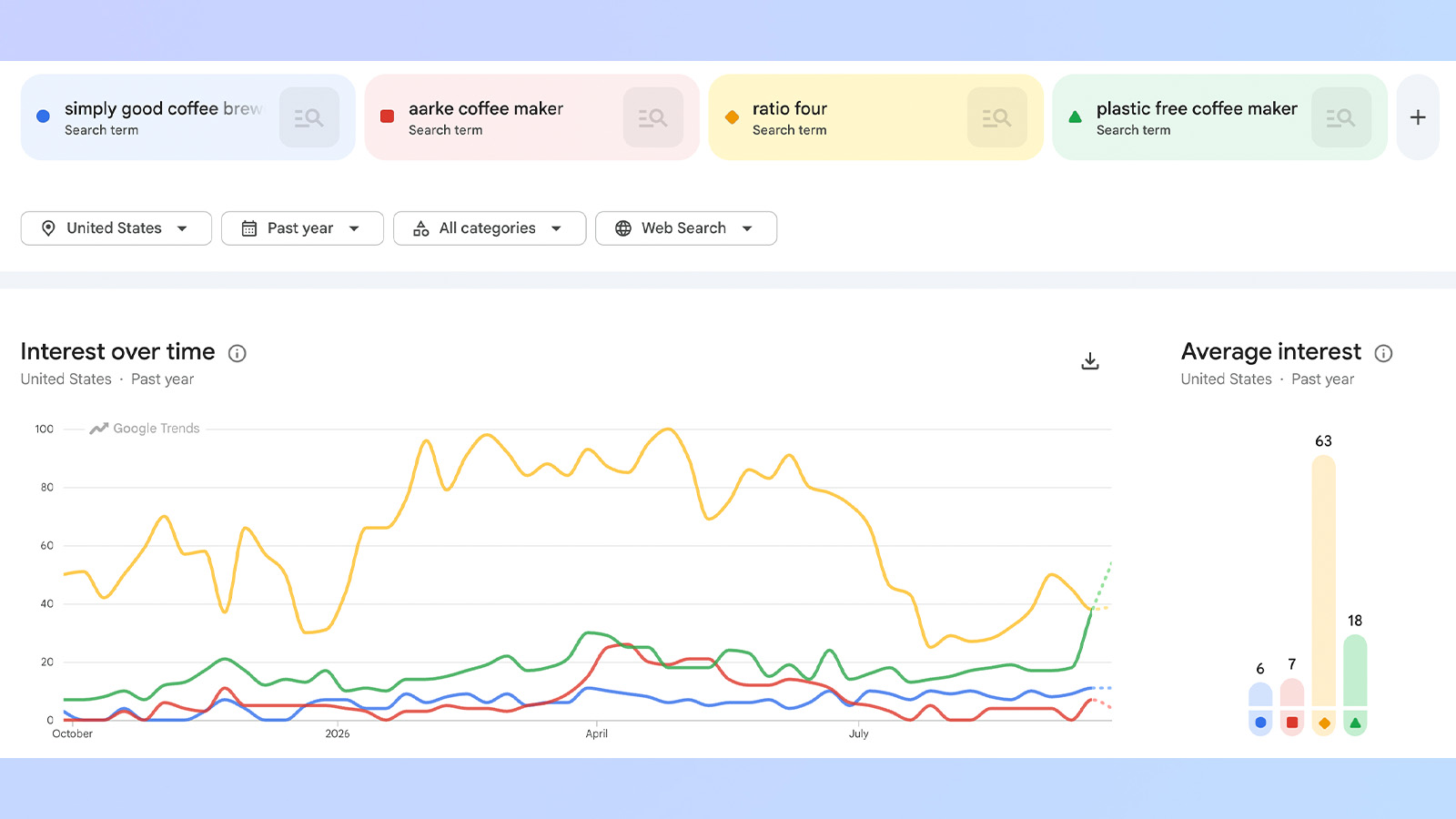The width and height of the screenshot is (1456, 819).
Task: Click the blue circle marker under average bar 6
Action: [1260, 723]
